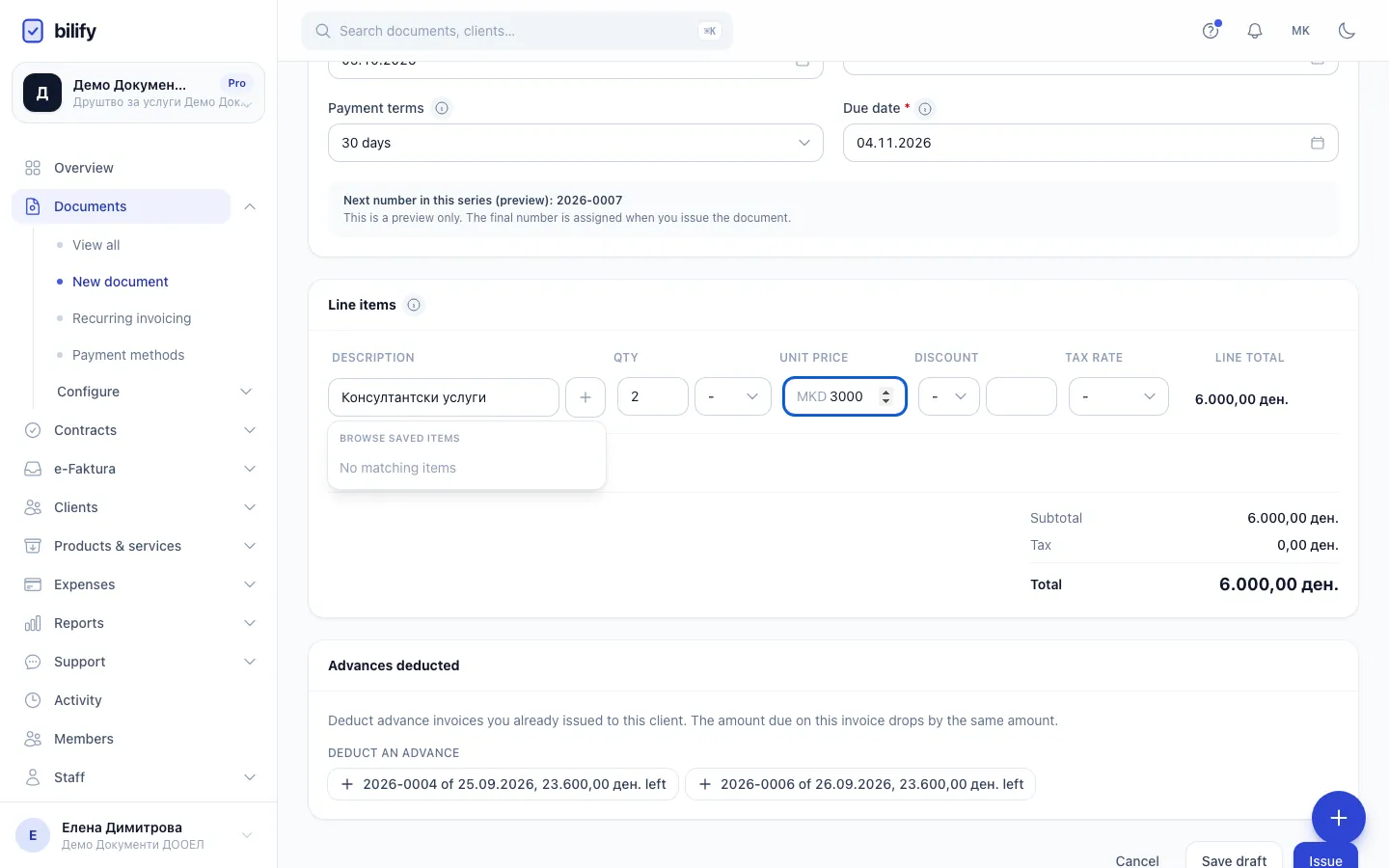Click the quantity input field
Screen dimensions: 1389x868
click(653, 396)
